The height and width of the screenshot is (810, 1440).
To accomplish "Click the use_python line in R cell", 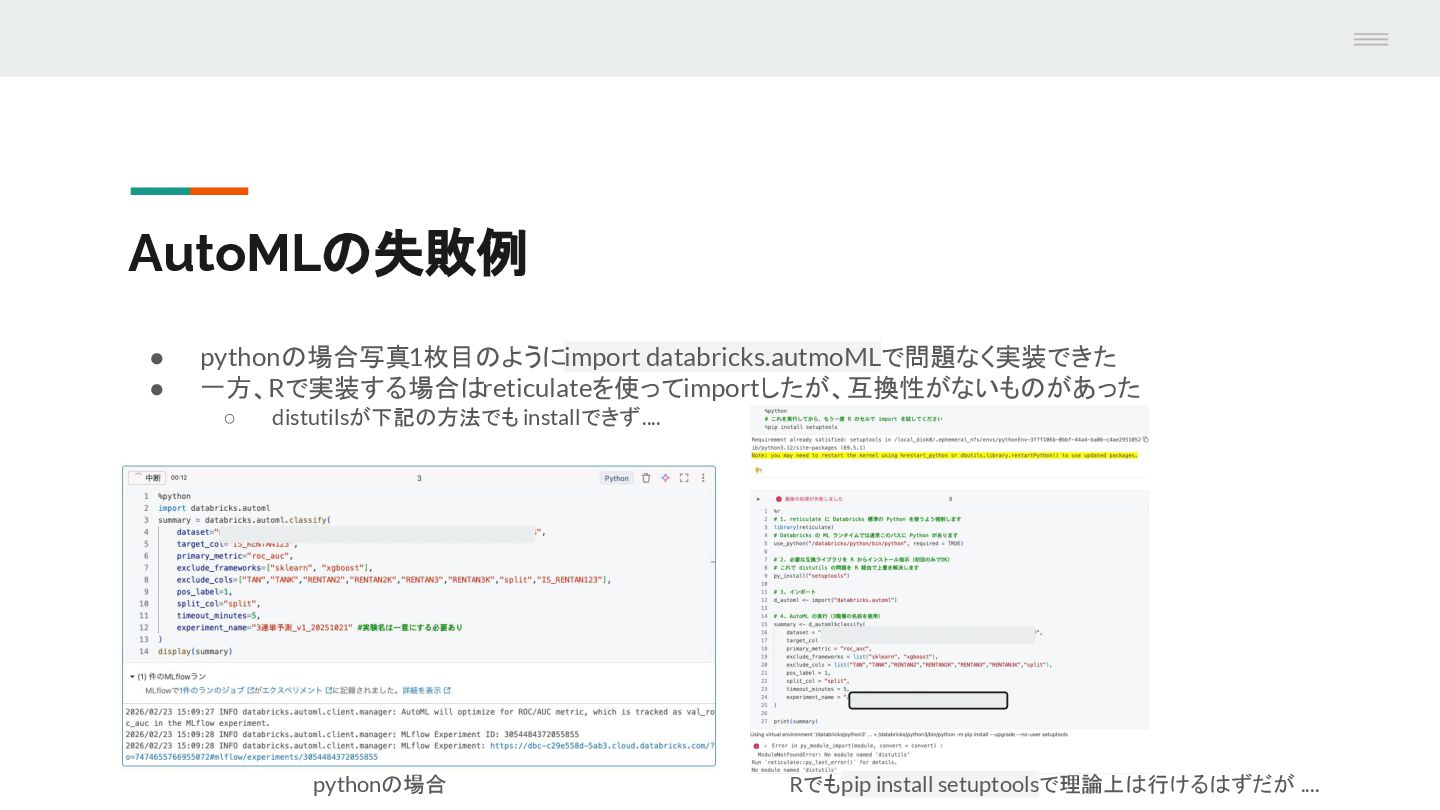I will 868,543.
